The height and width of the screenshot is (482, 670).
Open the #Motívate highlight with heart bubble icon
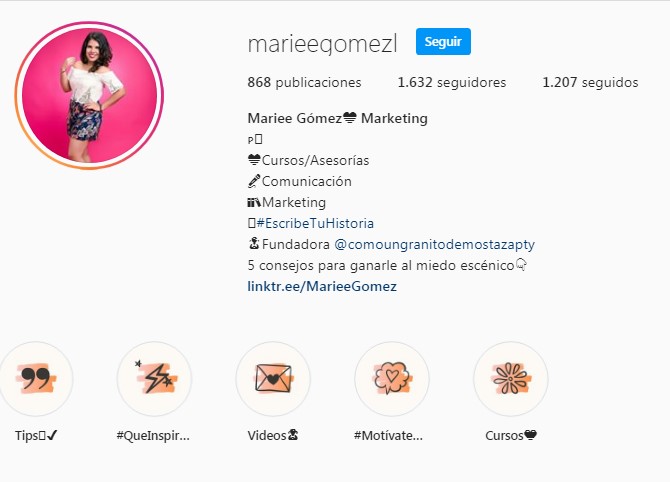pos(392,379)
